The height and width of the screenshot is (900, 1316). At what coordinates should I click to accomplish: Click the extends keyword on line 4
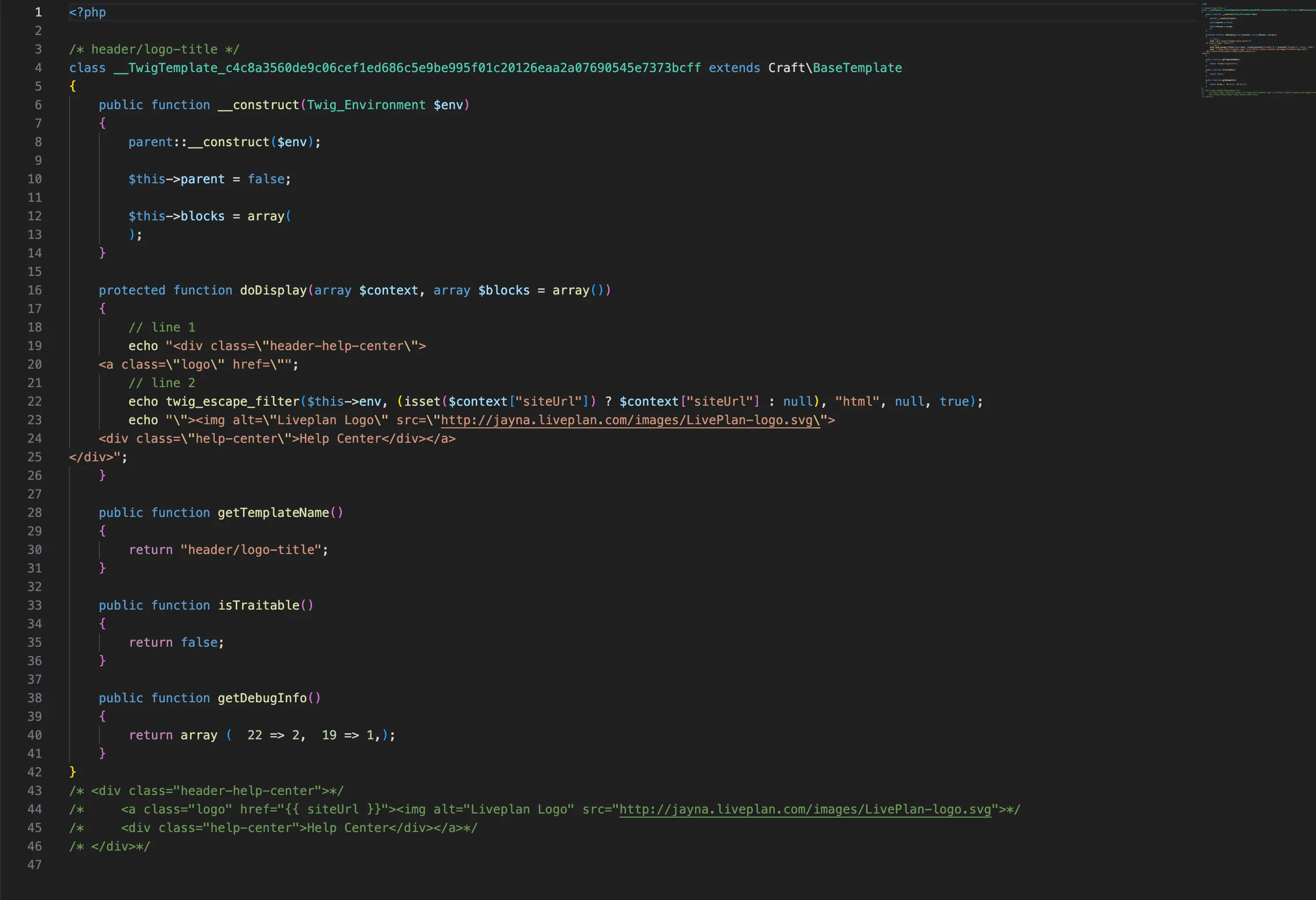[734, 67]
